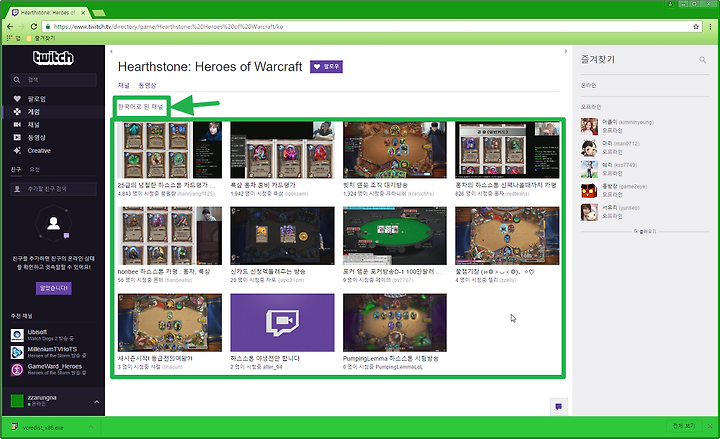Open the poker table stream thumbnail
The height and width of the screenshot is (439, 720).
coord(395,236)
